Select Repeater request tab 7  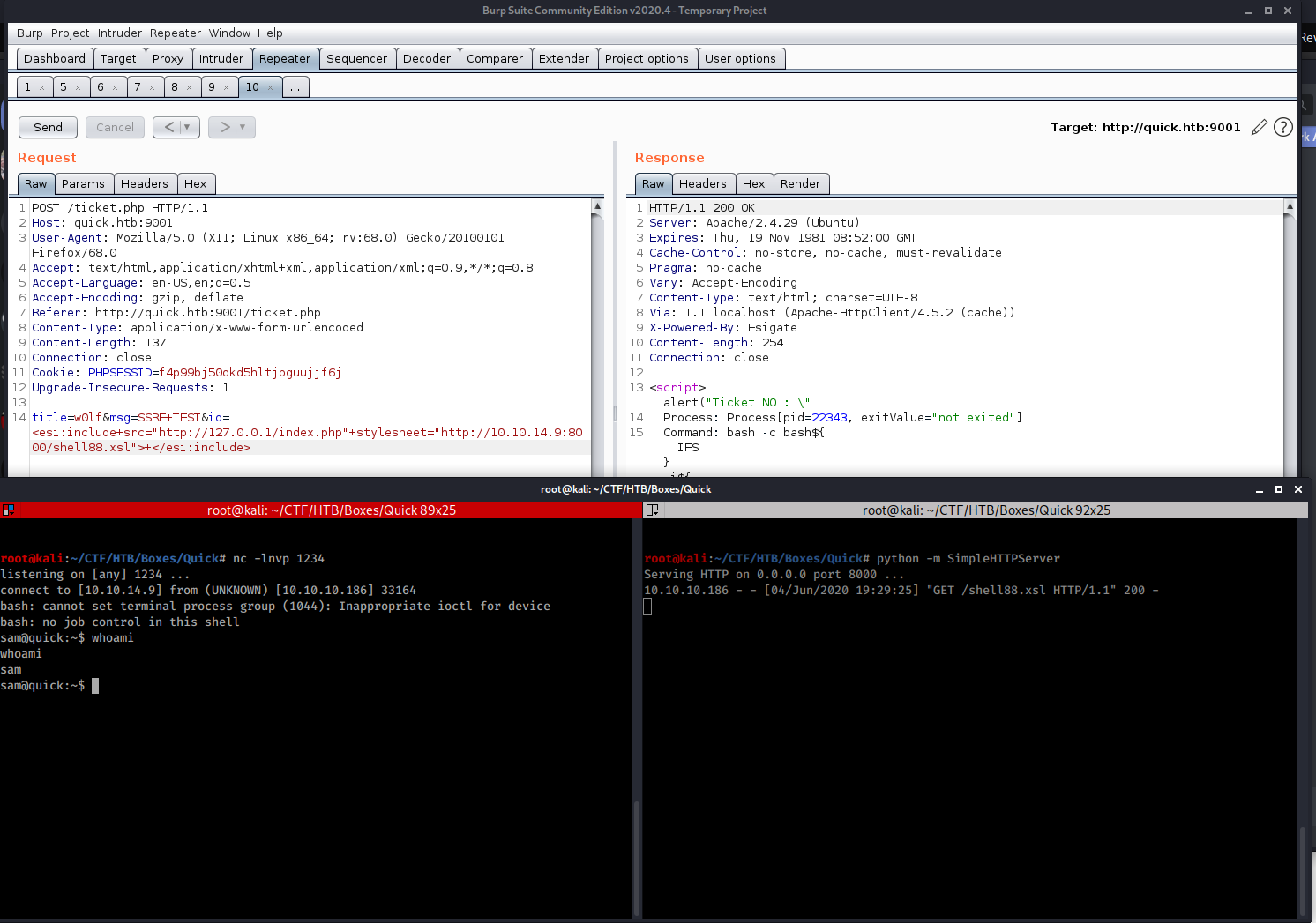point(138,87)
